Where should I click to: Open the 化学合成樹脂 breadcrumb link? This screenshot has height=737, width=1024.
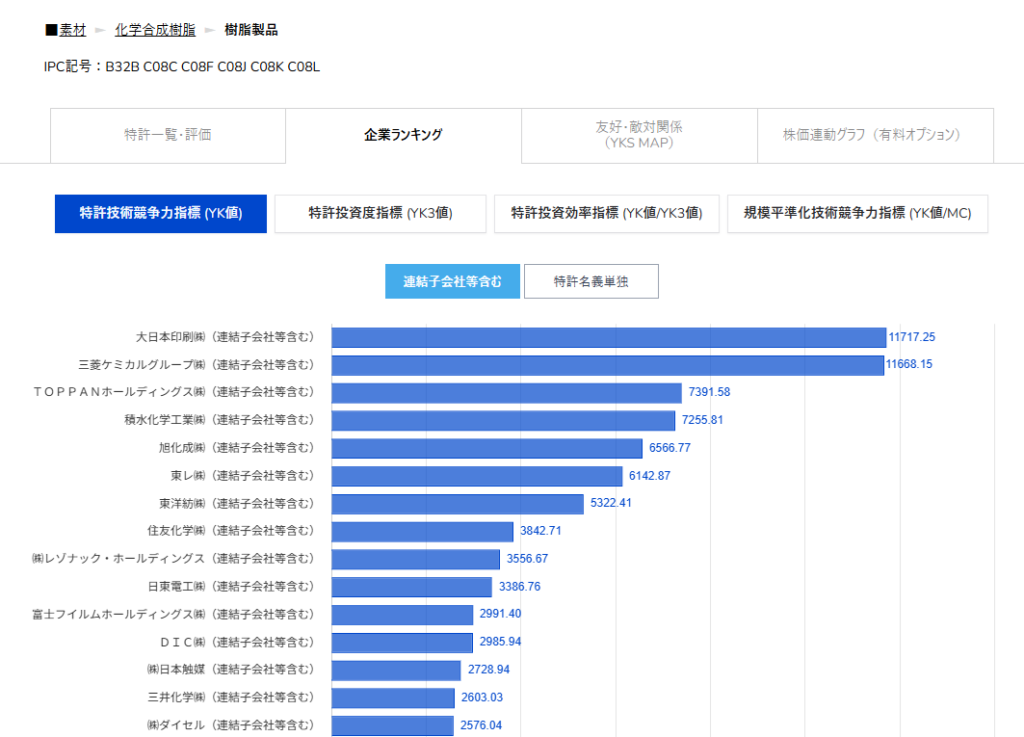click(x=155, y=30)
